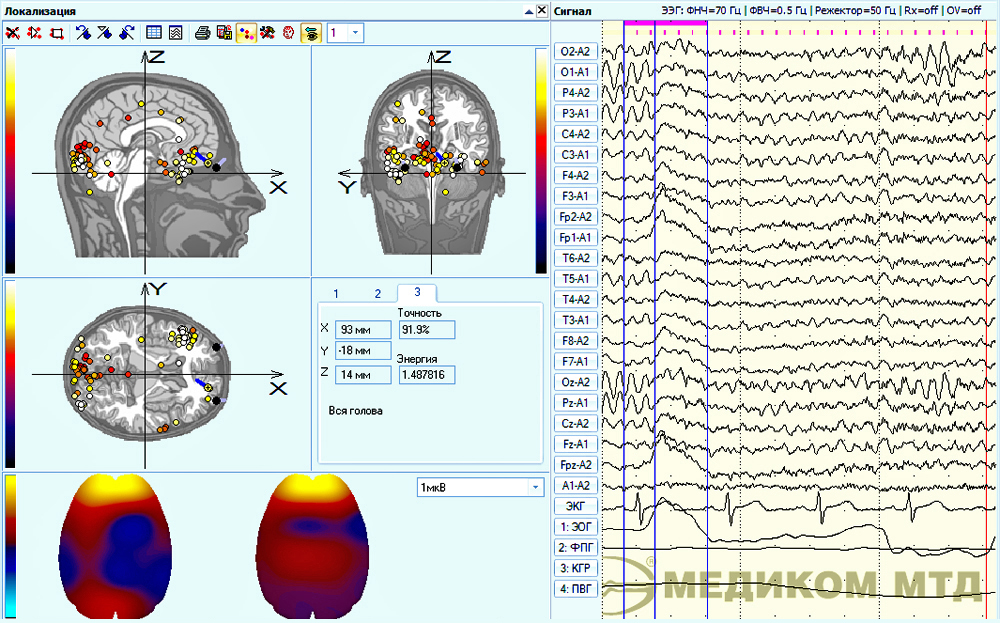The image size is (1000, 623).
Task: Click the F7-A1 channel button
Action: 576,362
